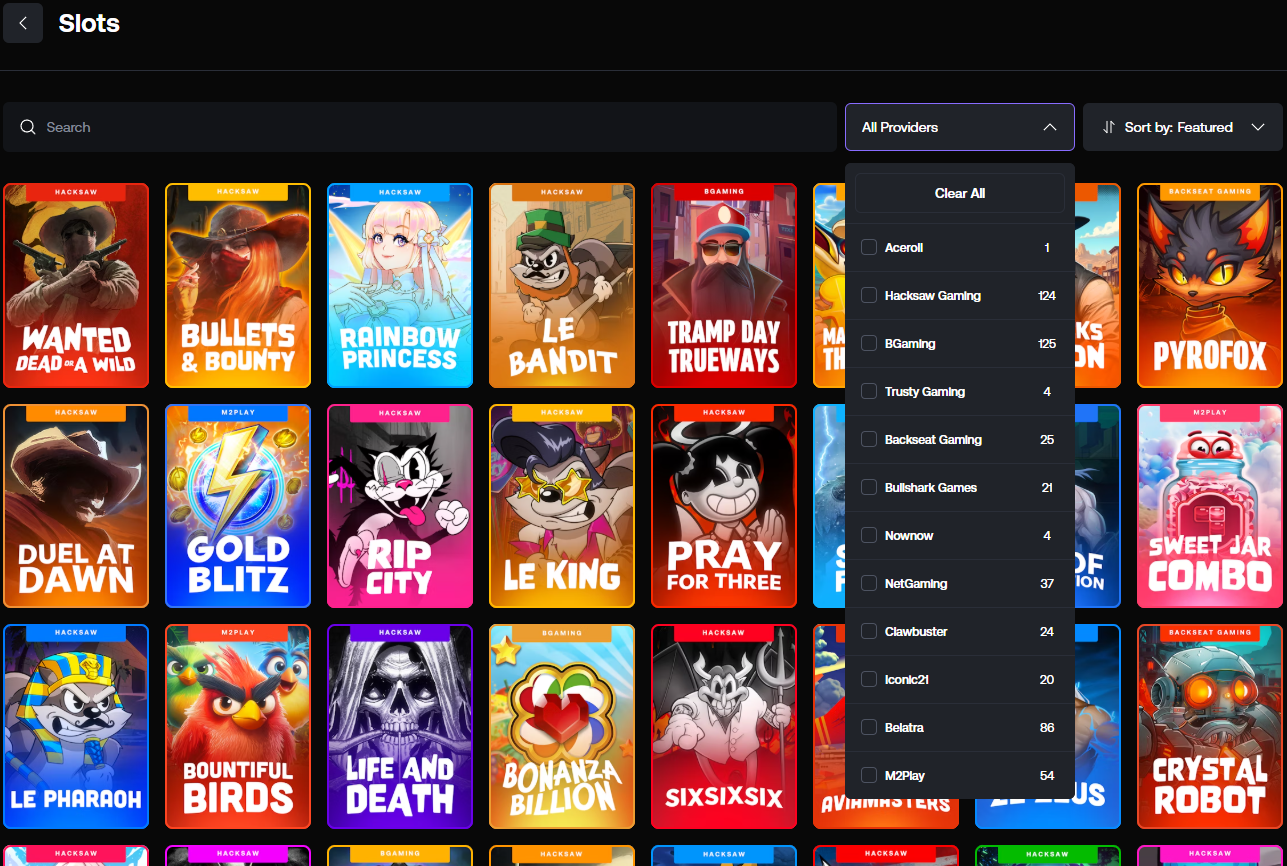The width and height of the screenshot is (1287, 866).
Task: Open the Sort by: Featured dropdown
Action: pyautogui.click(x=1183, y=127)
